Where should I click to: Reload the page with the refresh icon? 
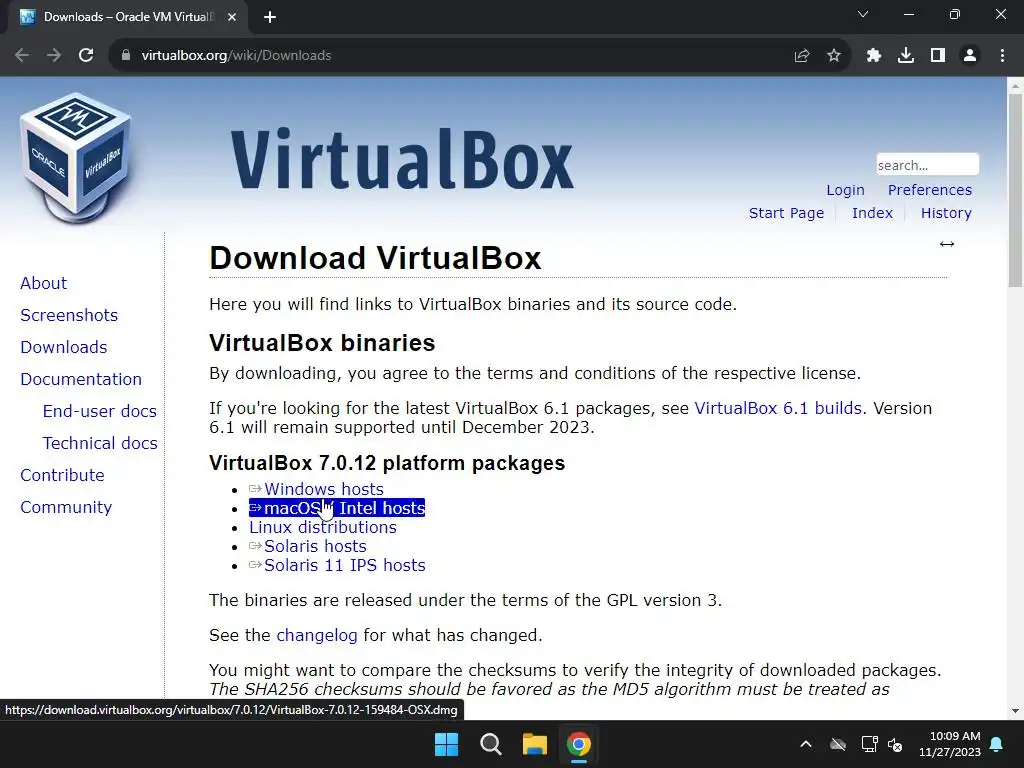tap(86, 56)
